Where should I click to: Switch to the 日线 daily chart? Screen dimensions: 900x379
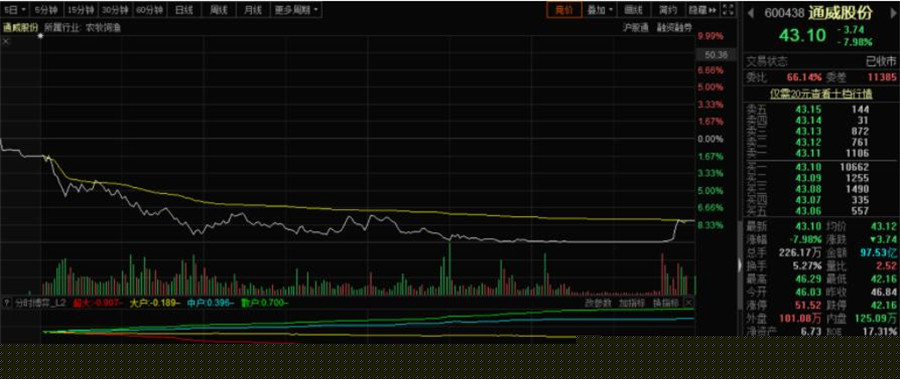pos(184,10)
